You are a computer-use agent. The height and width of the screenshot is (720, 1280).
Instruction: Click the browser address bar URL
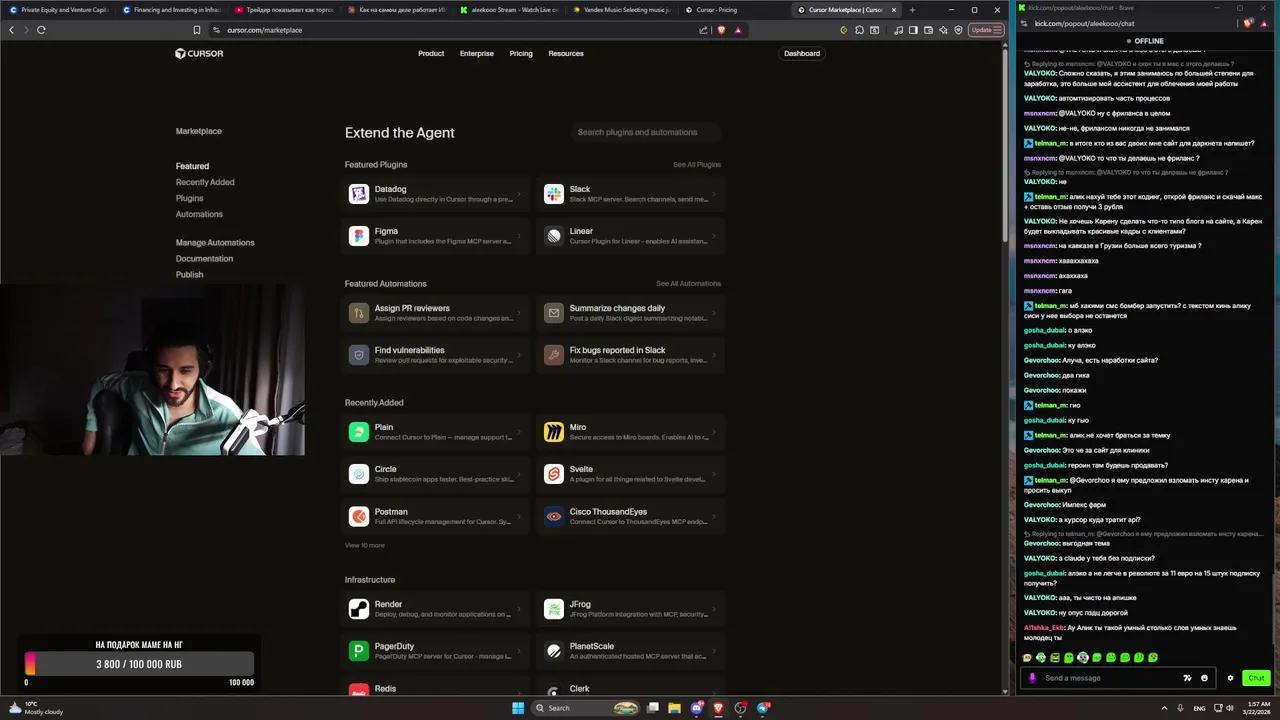coord(264,30)
